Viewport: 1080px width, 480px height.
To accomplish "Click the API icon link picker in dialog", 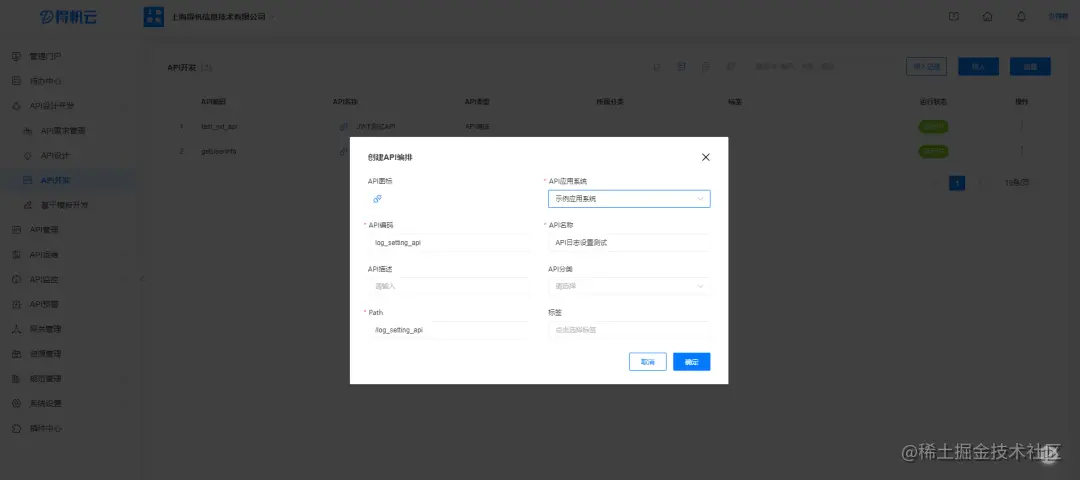I will click(377, 199).
